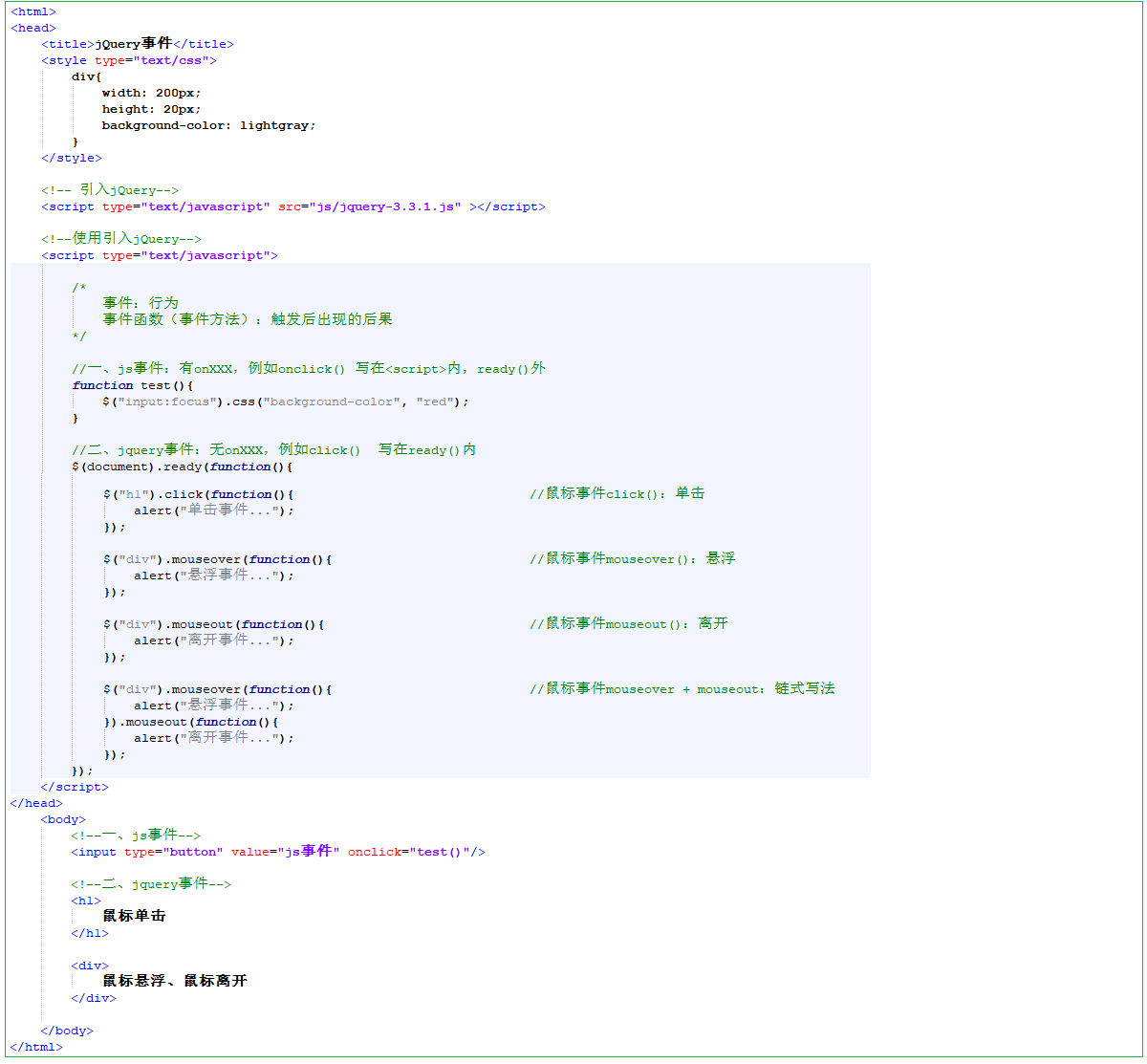This screenshot has height=1064, width=1147.
Task: Click the onclick="test()" attribute
Action: pos(416,852)
